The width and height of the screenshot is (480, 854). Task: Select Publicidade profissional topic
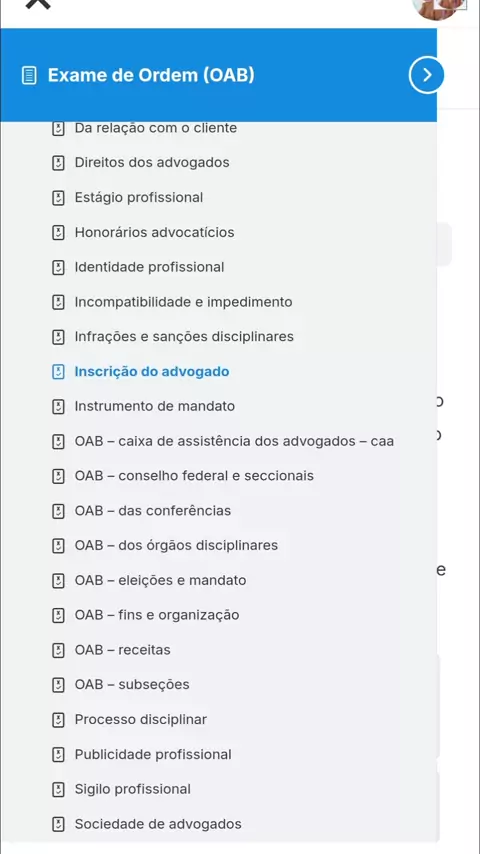[153, 755]
